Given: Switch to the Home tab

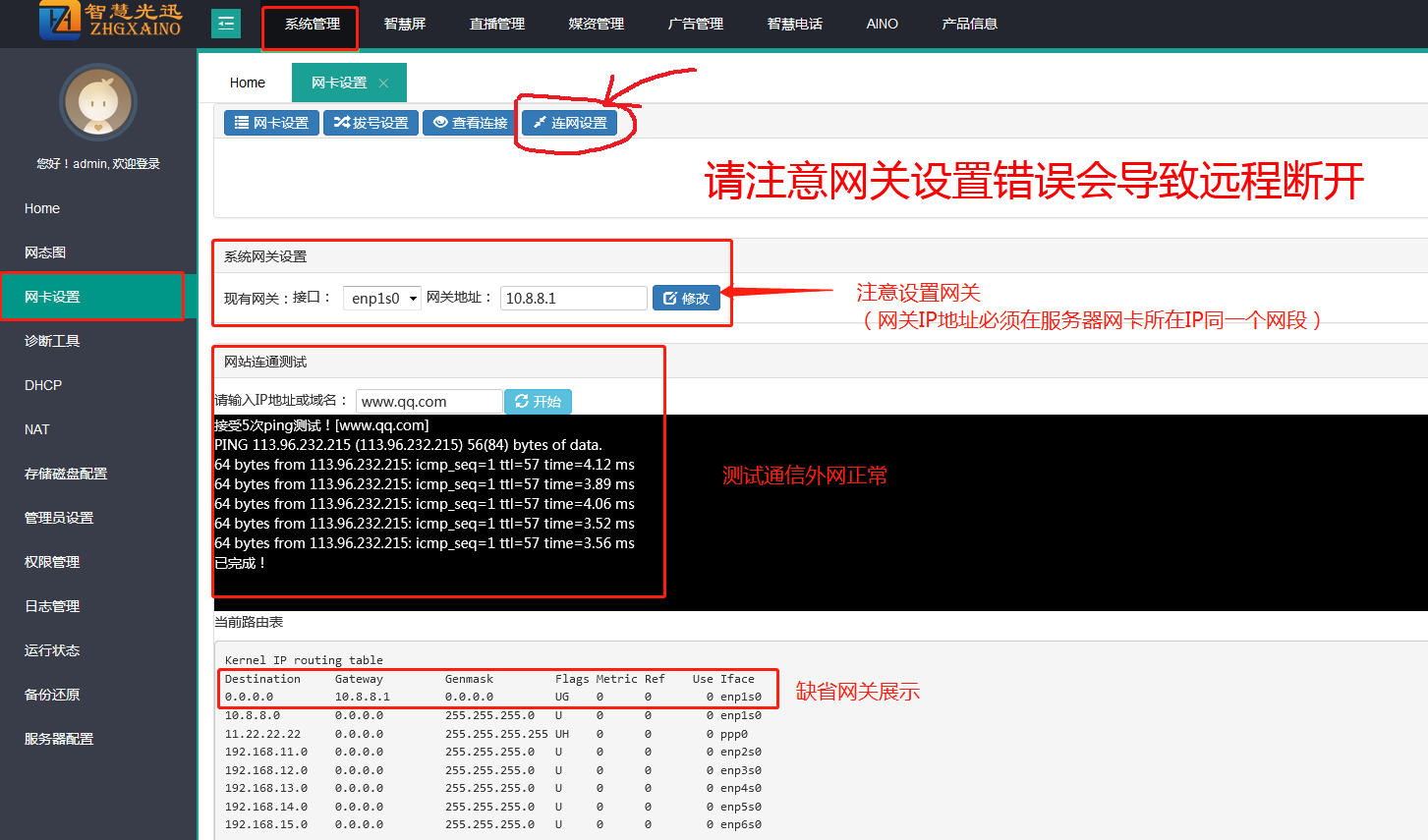Looking at the screenshot, I should tap(247, 83).
